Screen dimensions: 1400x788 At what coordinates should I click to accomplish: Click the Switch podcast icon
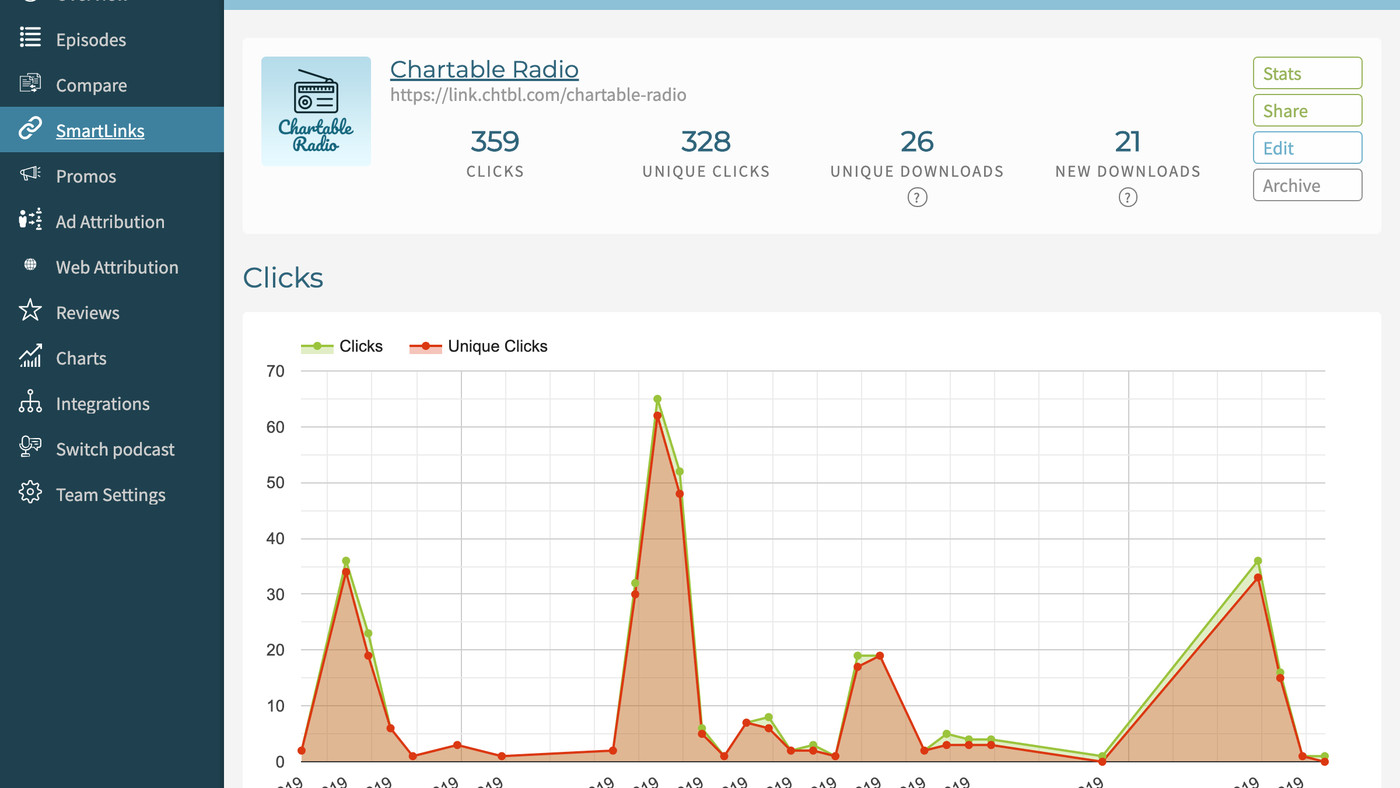[30, 448]
